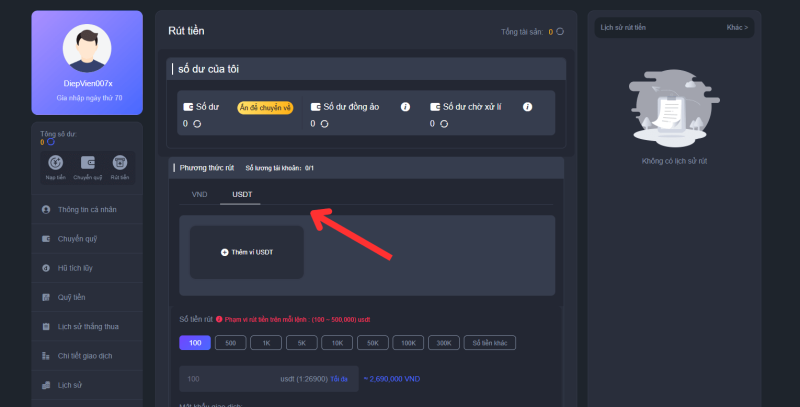This screenshot has width=800, height=407.
Task: Click the Lịch sử menu icon
Action: pos(46,385)
